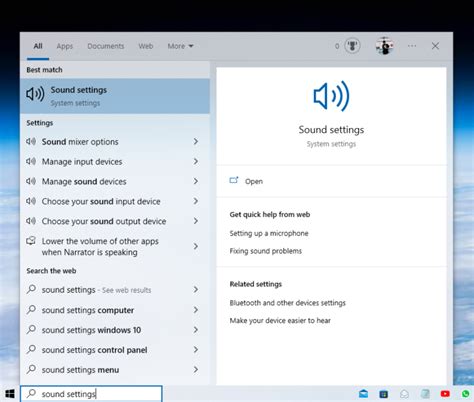Image resolution: width=474 pixels, height=402 pixels.
Task: Expand arrow for Choose your sound output device
Action: [x=196, y=221]
